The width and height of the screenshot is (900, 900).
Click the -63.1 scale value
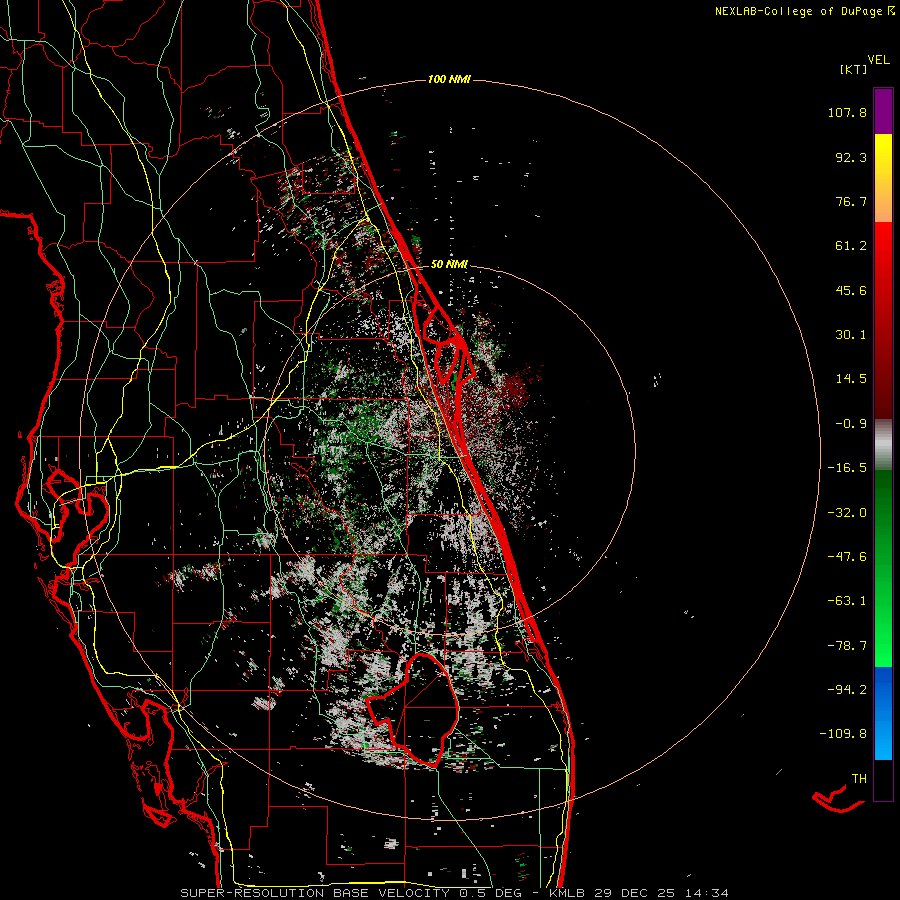pyautogui.click(x=847, y=601)
